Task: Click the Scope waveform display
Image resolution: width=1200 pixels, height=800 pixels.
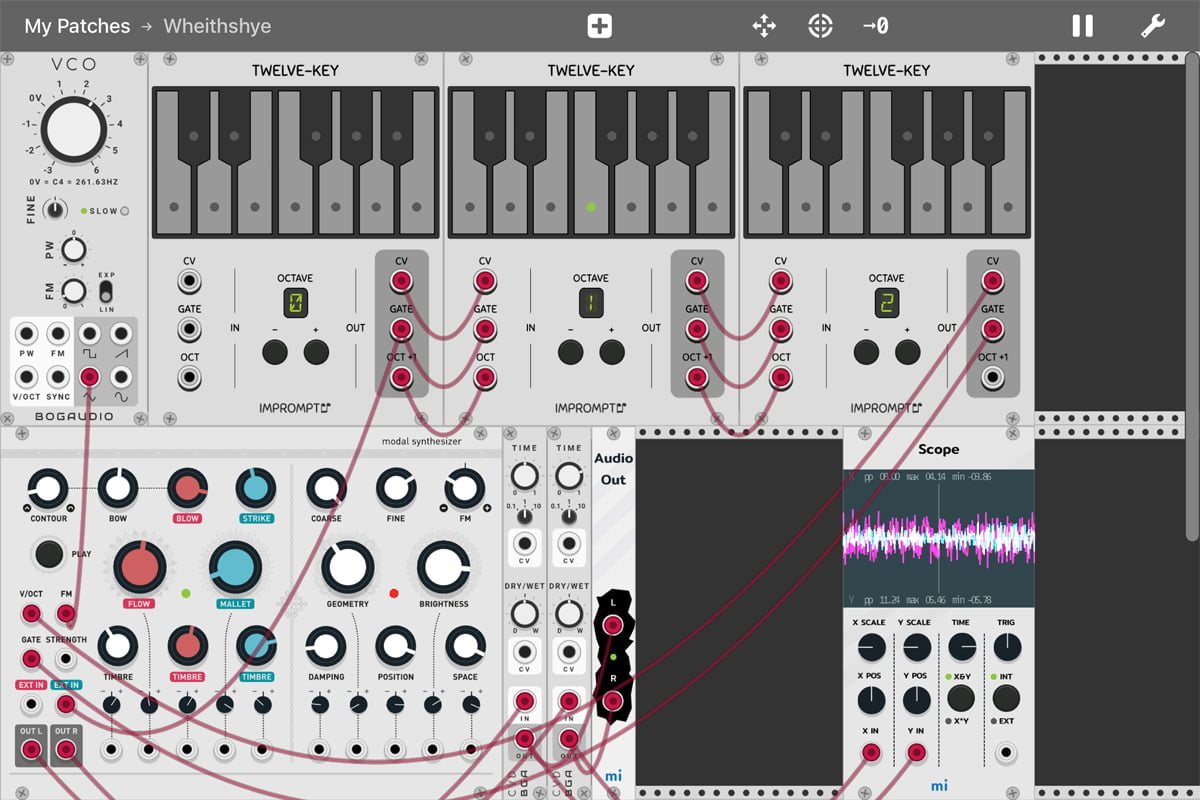Action: point(938,540)
